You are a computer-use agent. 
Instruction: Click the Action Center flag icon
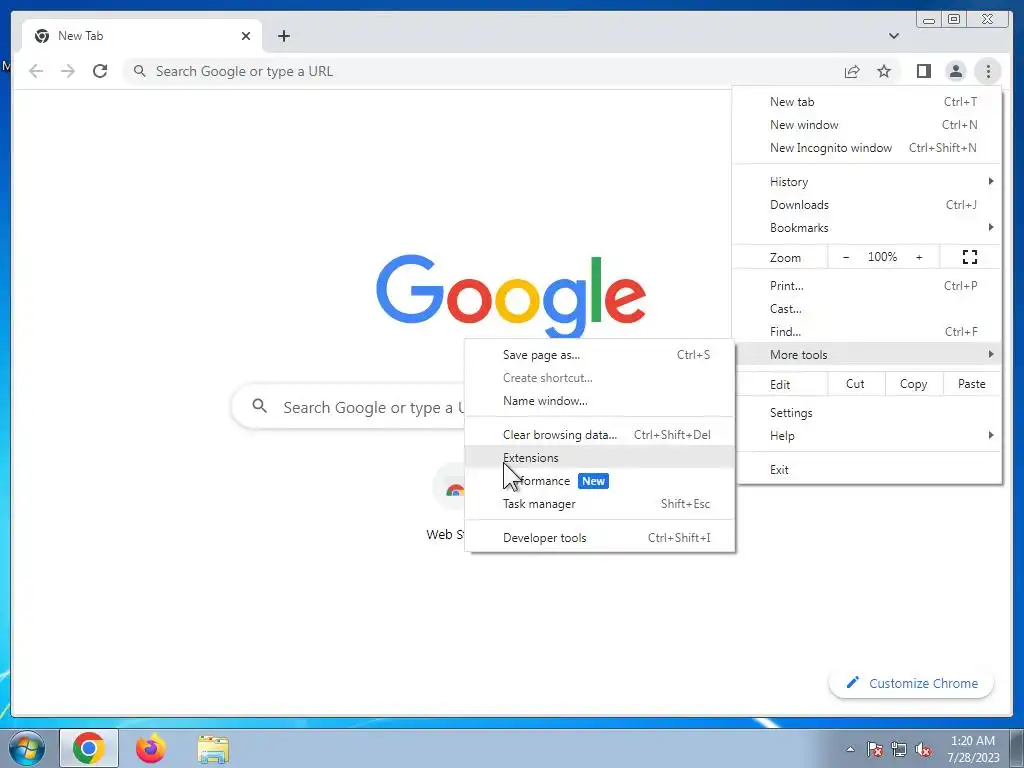875,749
